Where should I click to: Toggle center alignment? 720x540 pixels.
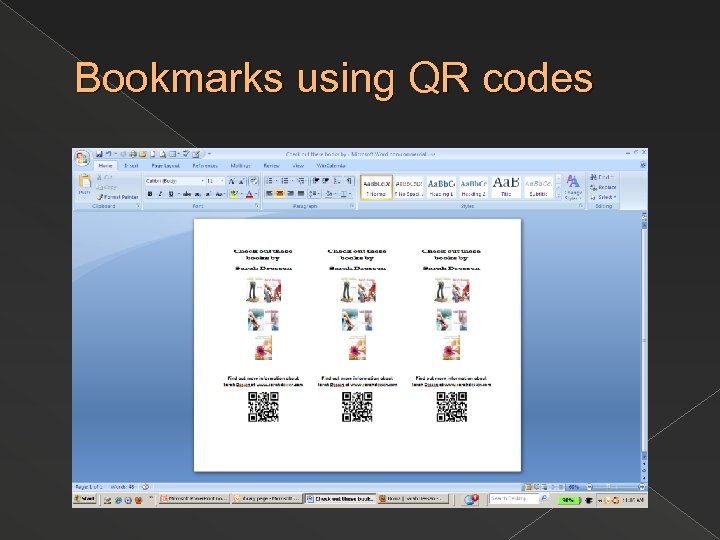(280, 194)
